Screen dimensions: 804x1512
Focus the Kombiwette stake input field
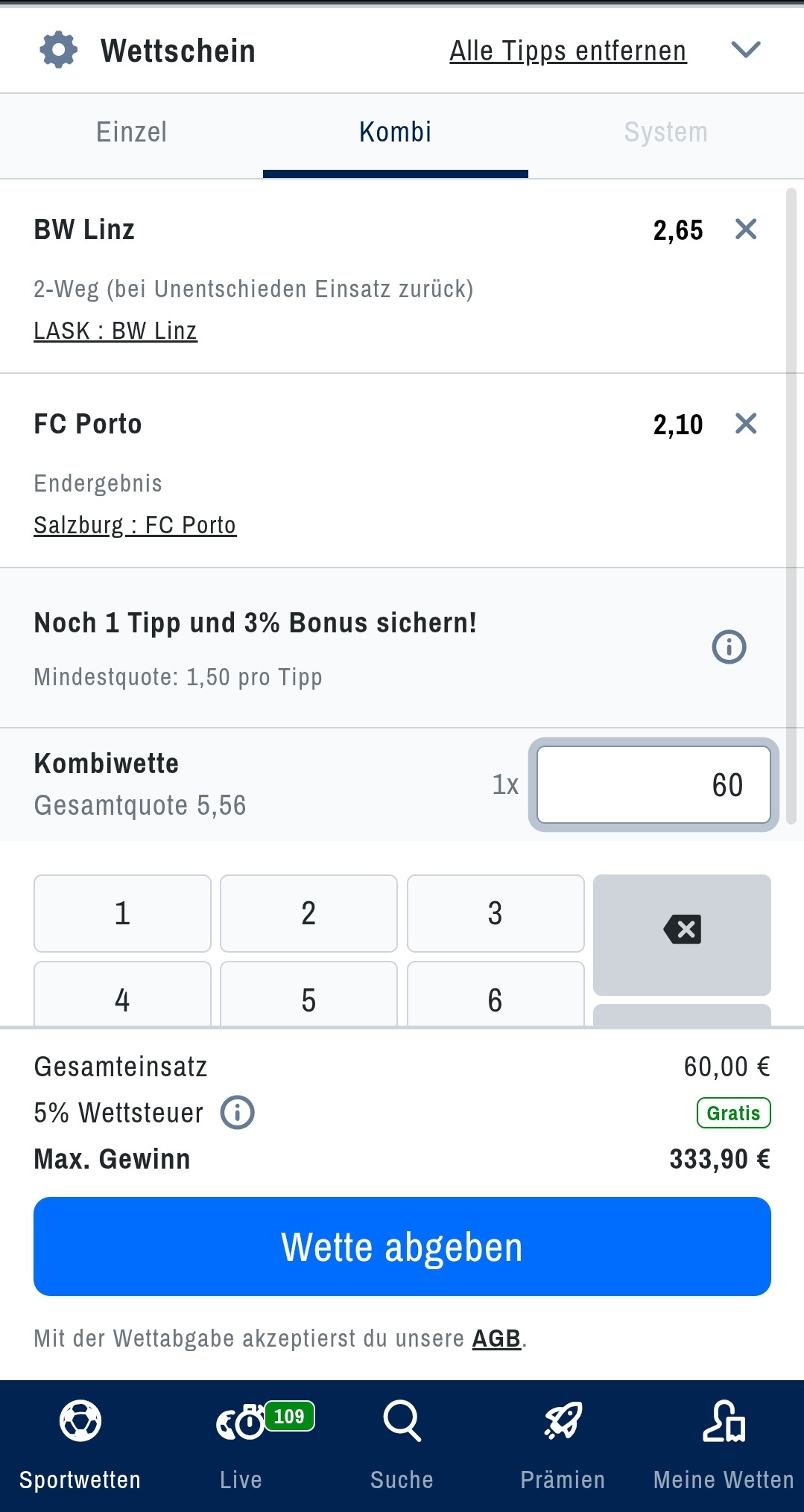(x=653, y=785)
